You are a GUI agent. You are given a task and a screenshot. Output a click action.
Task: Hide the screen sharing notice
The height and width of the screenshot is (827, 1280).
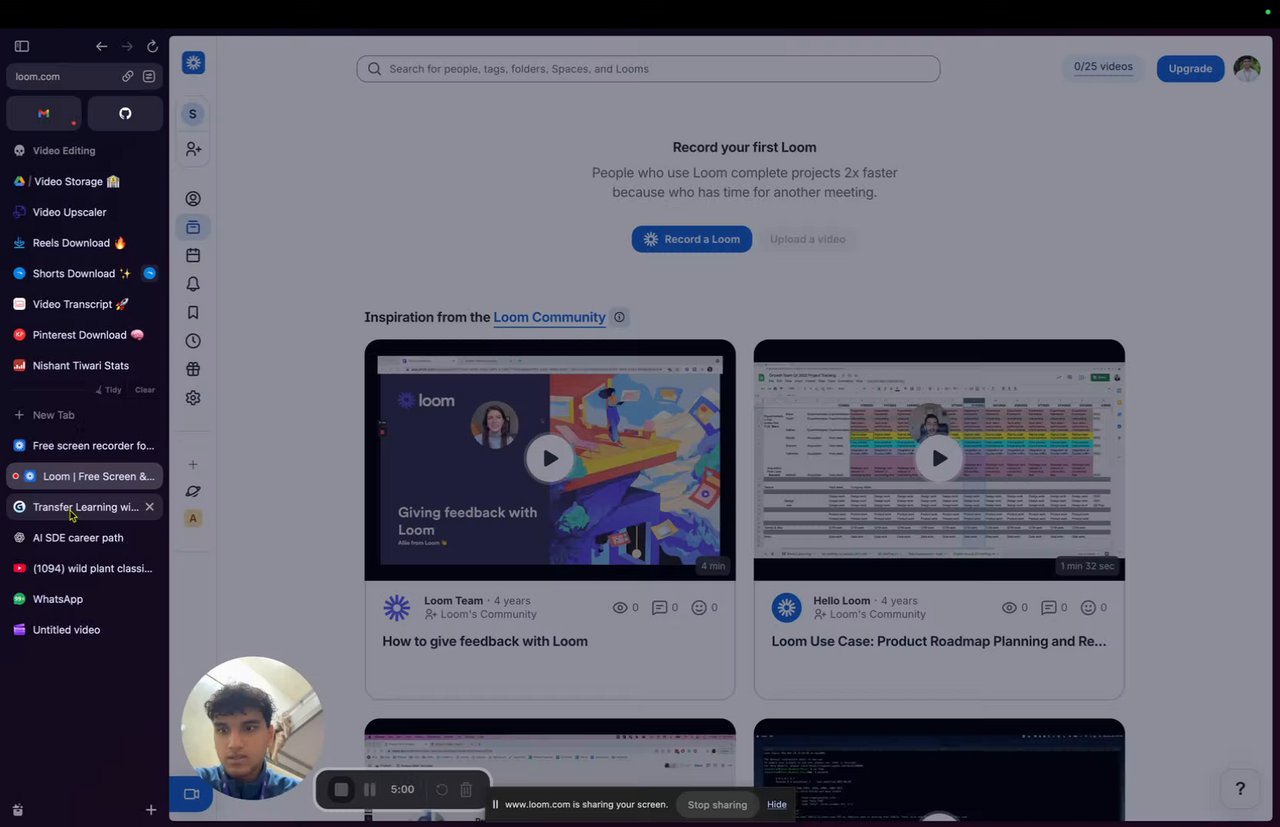[777, 805]
